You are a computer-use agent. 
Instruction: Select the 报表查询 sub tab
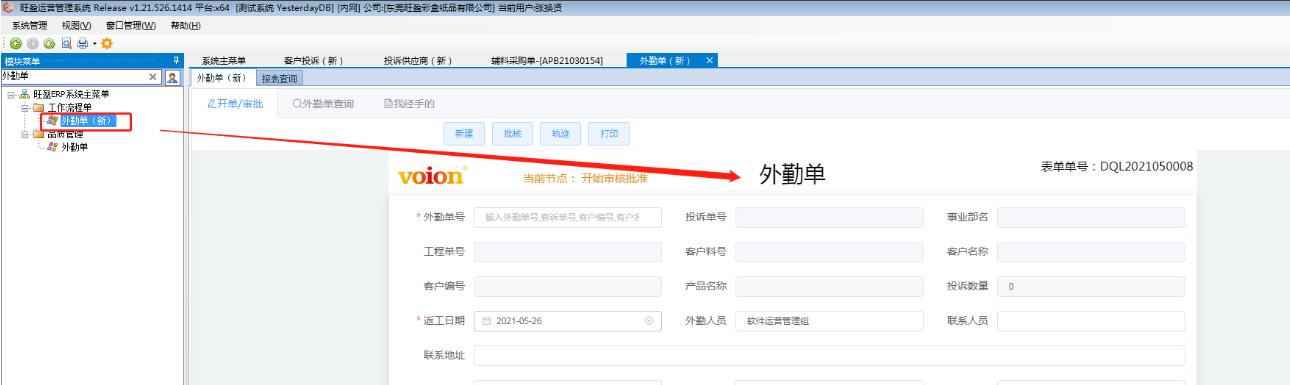[279, 77]
